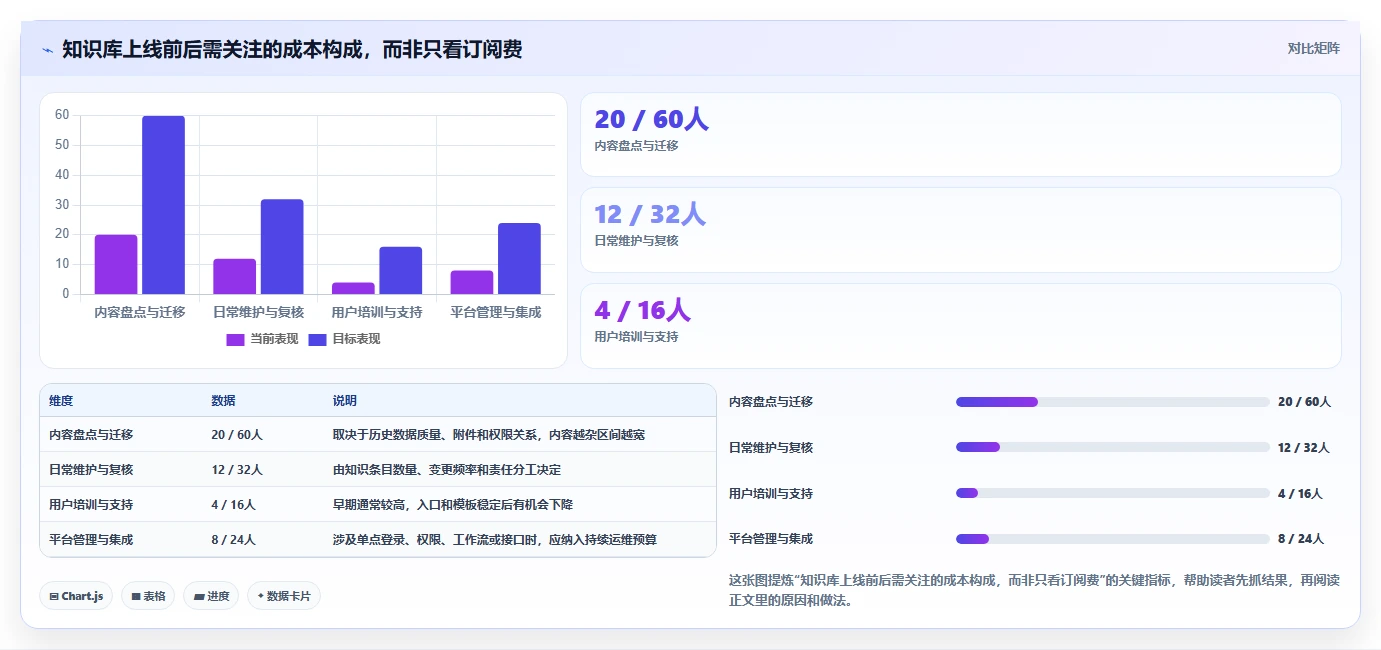1381x650 pixels.
Task: Click chart axis label 内容盘点与迁移
Action: click(x=140, y=312)
